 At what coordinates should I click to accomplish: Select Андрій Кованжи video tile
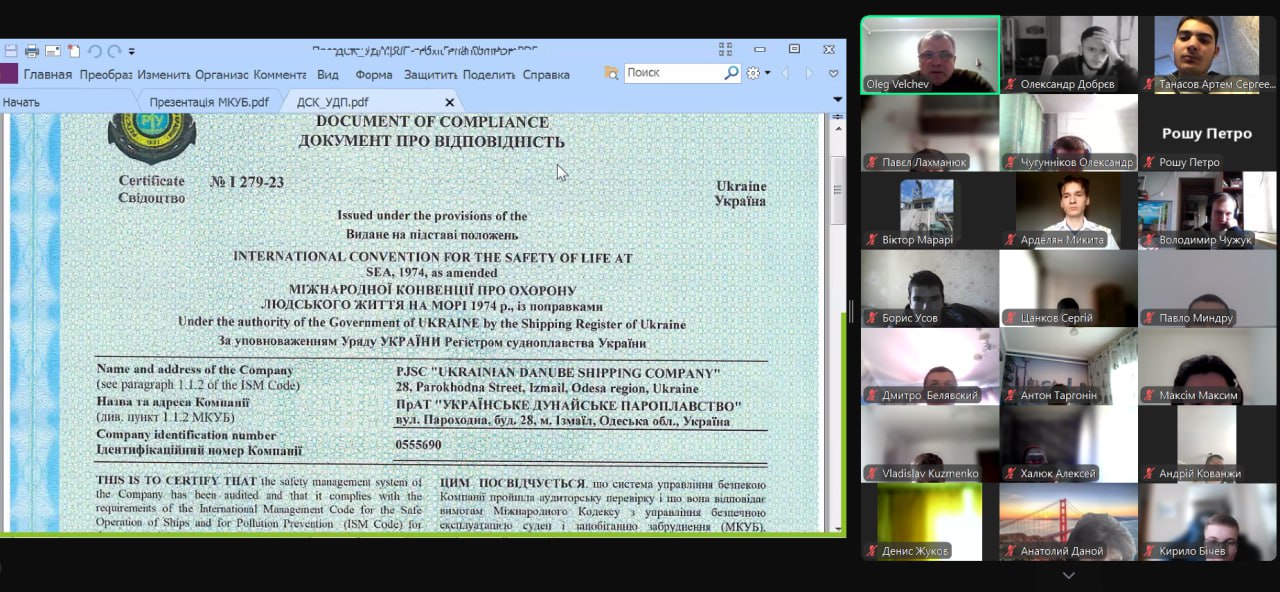[1207, 444]
